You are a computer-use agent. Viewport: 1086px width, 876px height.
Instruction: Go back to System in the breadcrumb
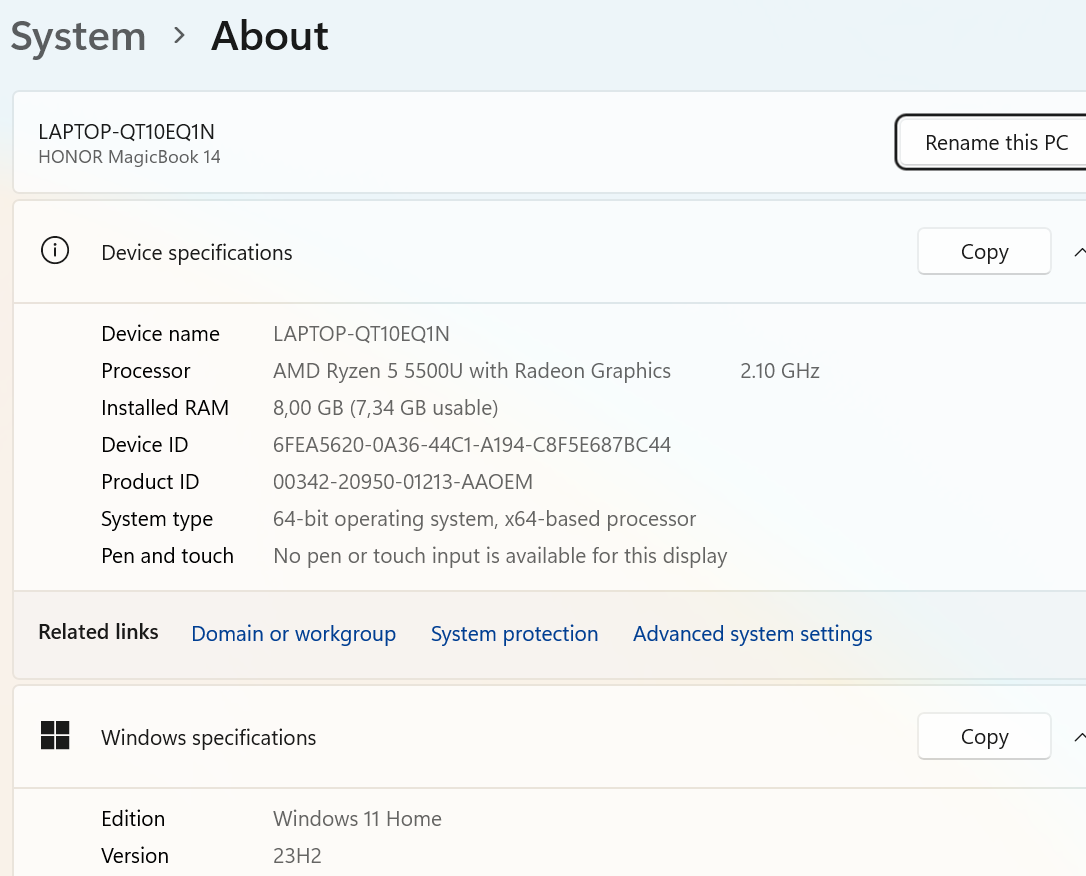tap(78, 36)
